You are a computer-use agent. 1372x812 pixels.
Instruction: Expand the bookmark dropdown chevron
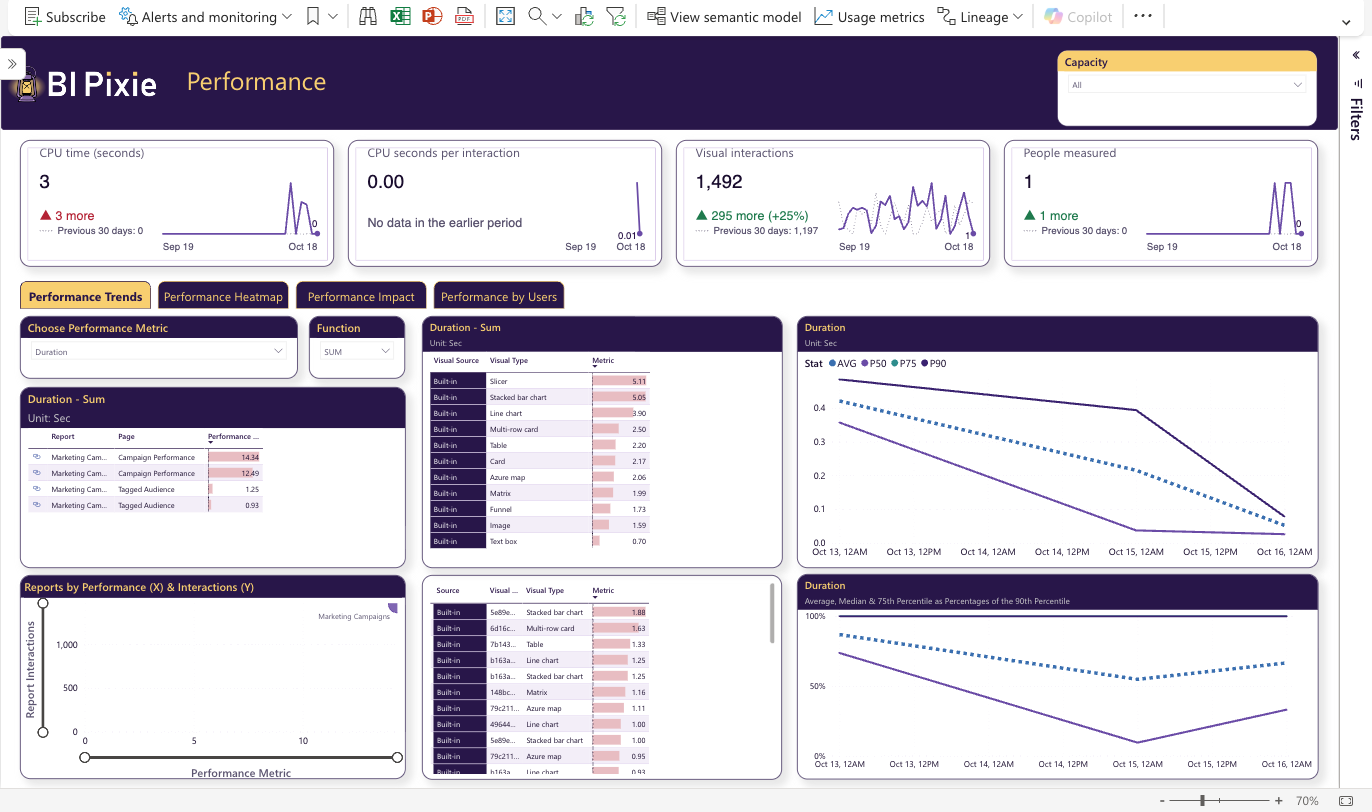pos(333,17)
